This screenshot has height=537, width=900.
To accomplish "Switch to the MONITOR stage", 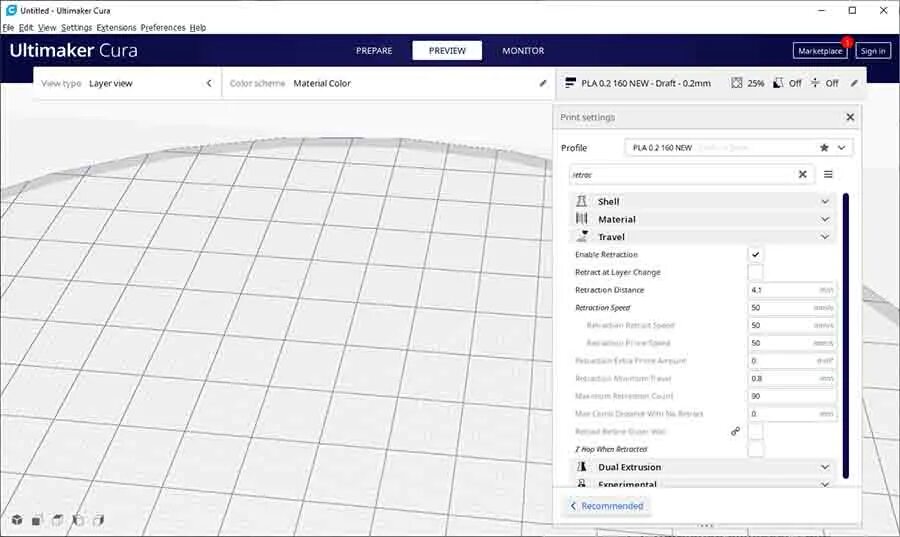I will [x=523, y=50].
